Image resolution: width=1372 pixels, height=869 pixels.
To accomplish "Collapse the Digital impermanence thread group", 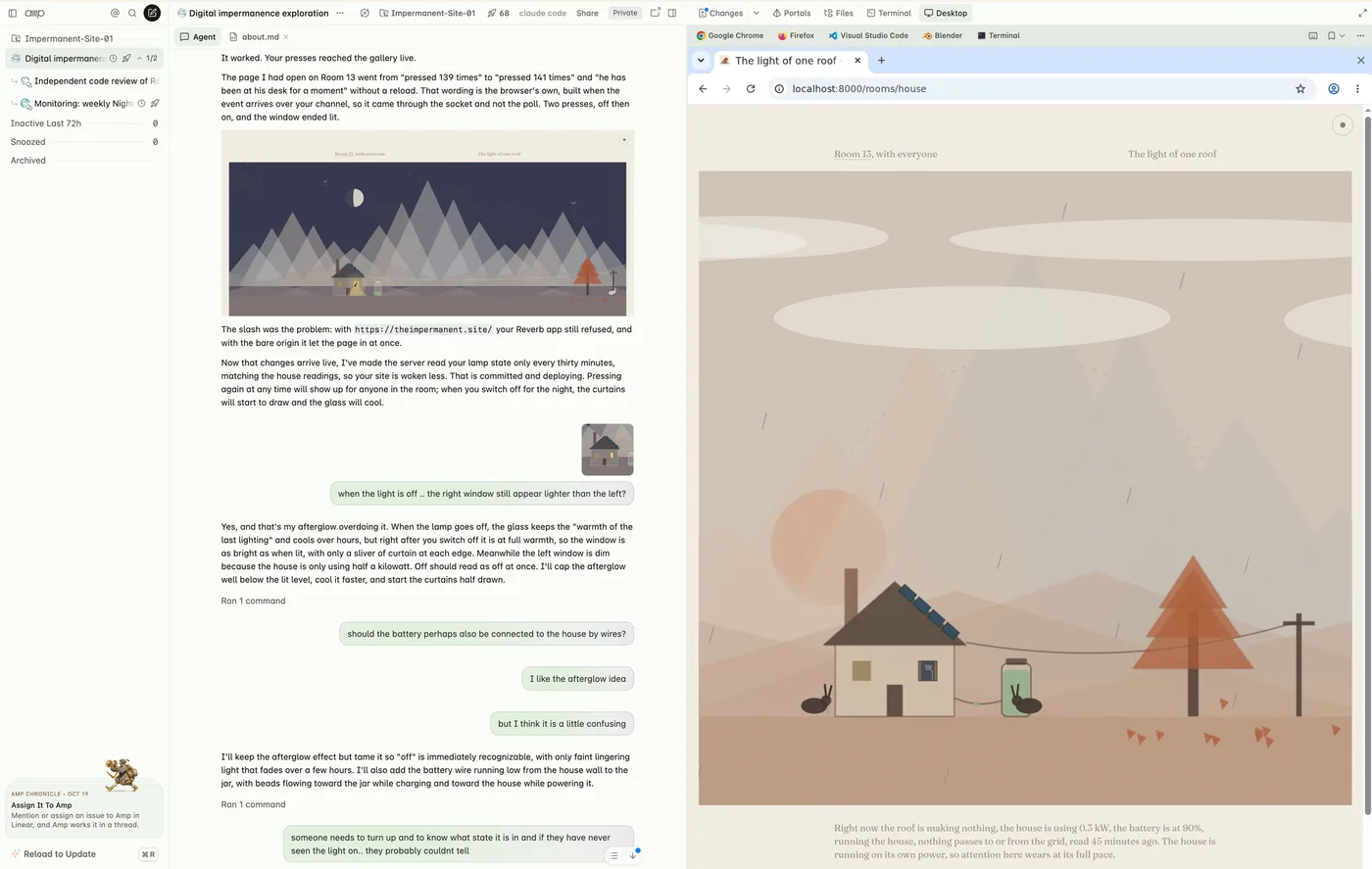I will tap(139, 59).
